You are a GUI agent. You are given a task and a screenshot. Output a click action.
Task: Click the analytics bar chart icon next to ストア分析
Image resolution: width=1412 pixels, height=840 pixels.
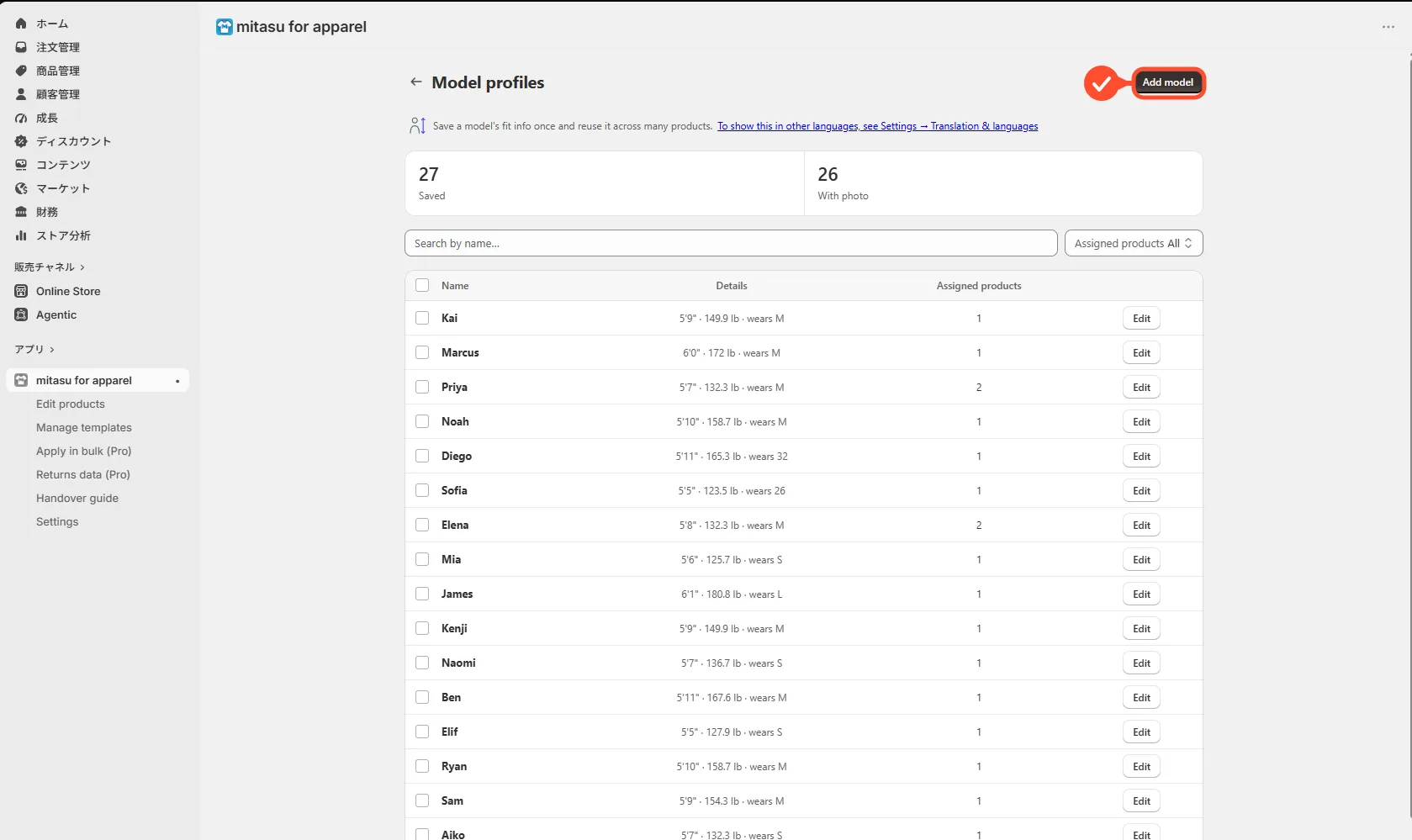coord(21,235)
